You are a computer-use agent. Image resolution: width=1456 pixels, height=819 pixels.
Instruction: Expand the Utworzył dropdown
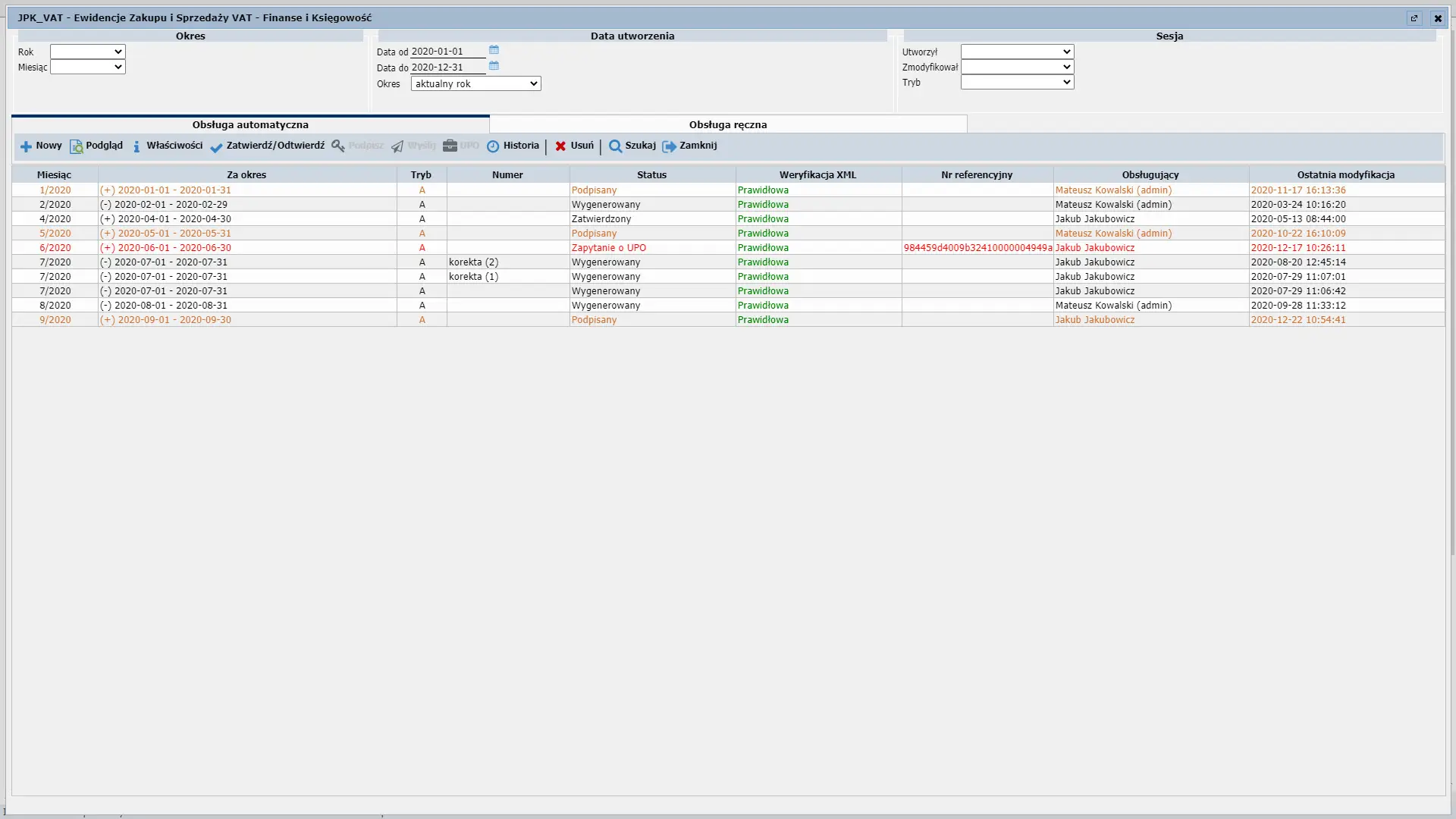[1017, 52]
